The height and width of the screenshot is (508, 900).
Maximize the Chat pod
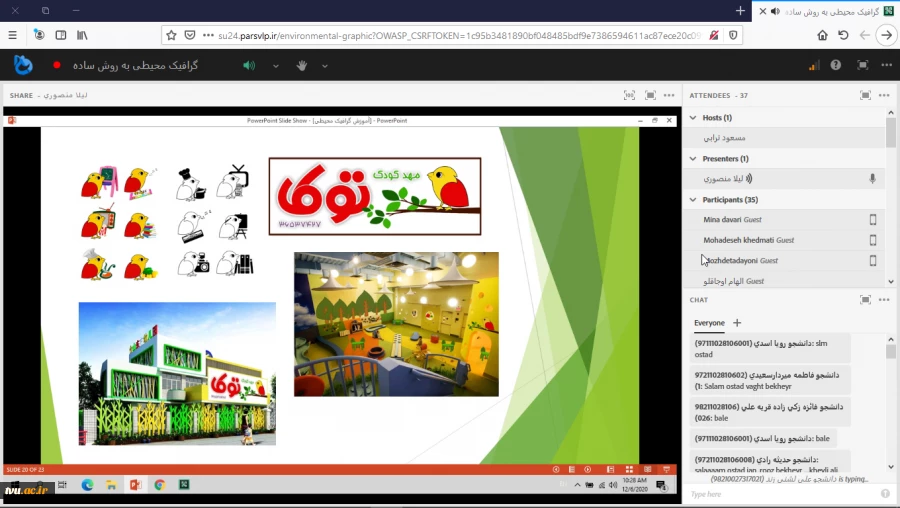coord(865,299)
